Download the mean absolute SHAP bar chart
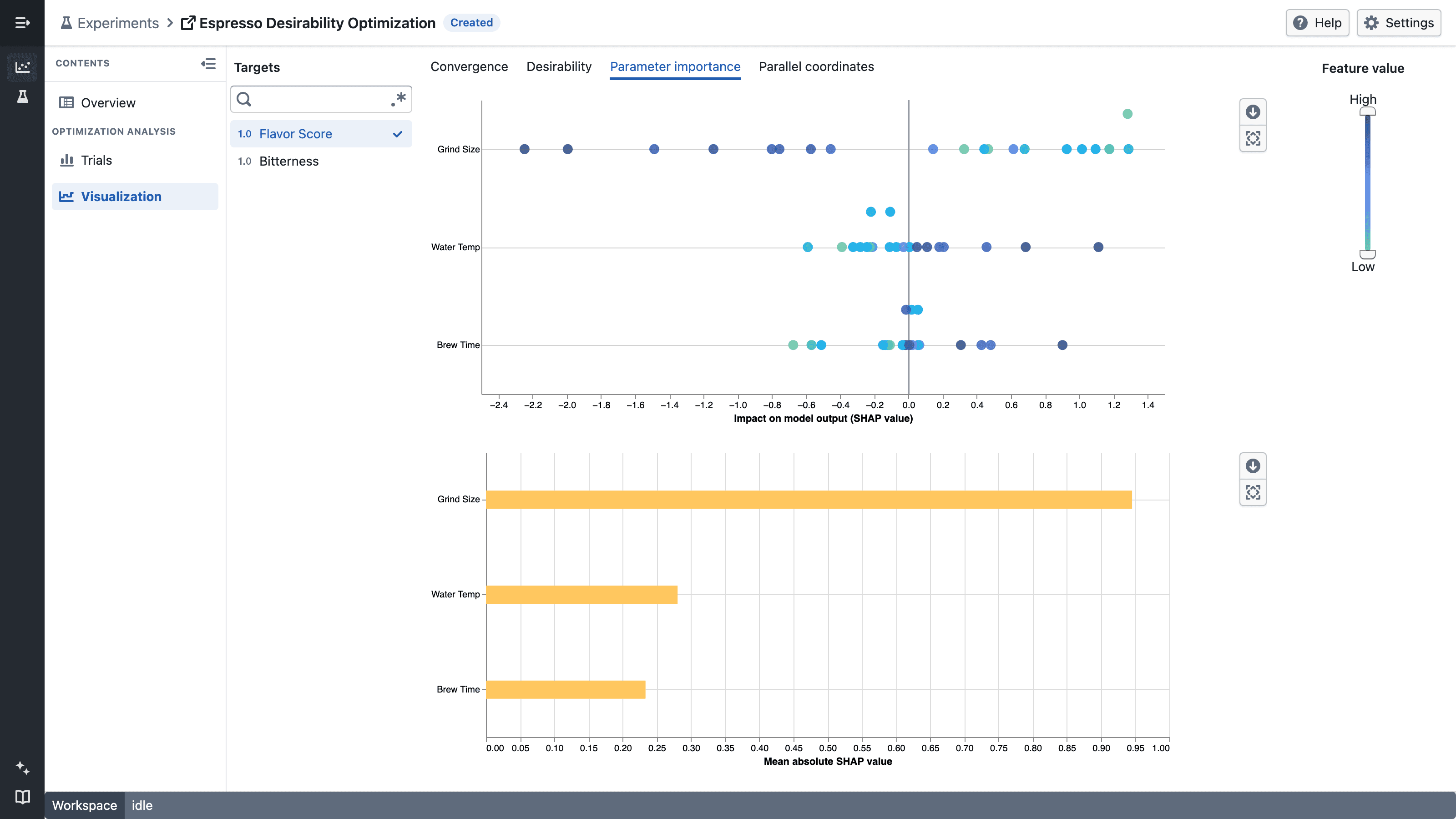The height and width of the screenshot is (819, 1456). click(x=1253, y=466)
